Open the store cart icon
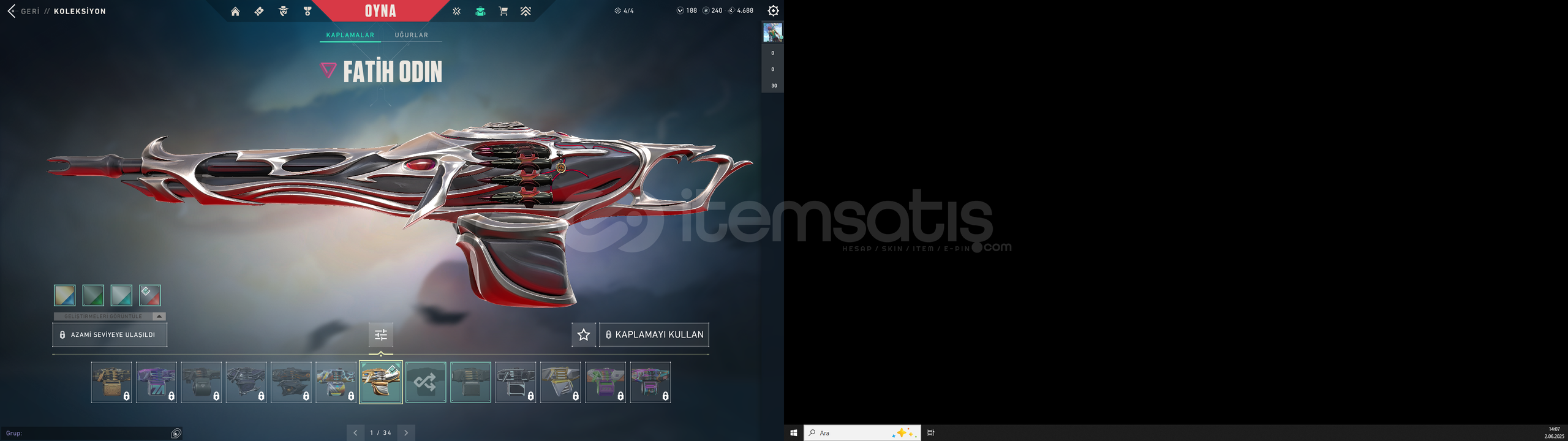 pyautogui.click(x=503, y=11)
